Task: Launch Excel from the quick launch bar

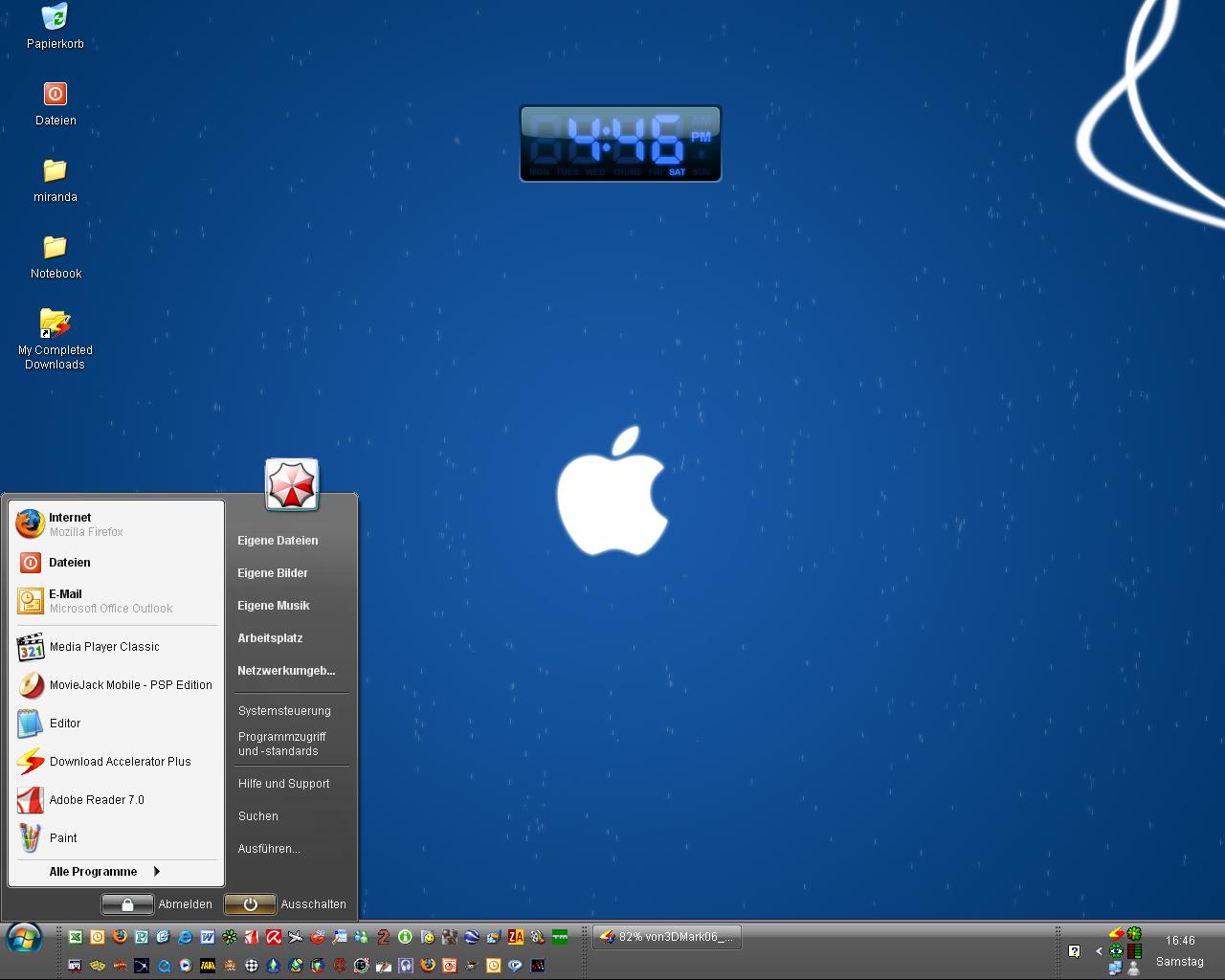Action: tap(75, 937)
